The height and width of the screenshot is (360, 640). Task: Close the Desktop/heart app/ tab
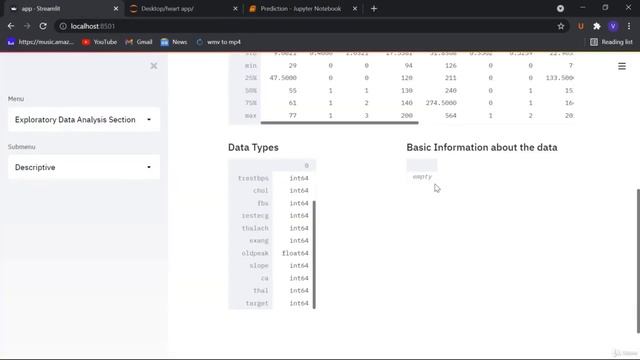tap(235, 9)
